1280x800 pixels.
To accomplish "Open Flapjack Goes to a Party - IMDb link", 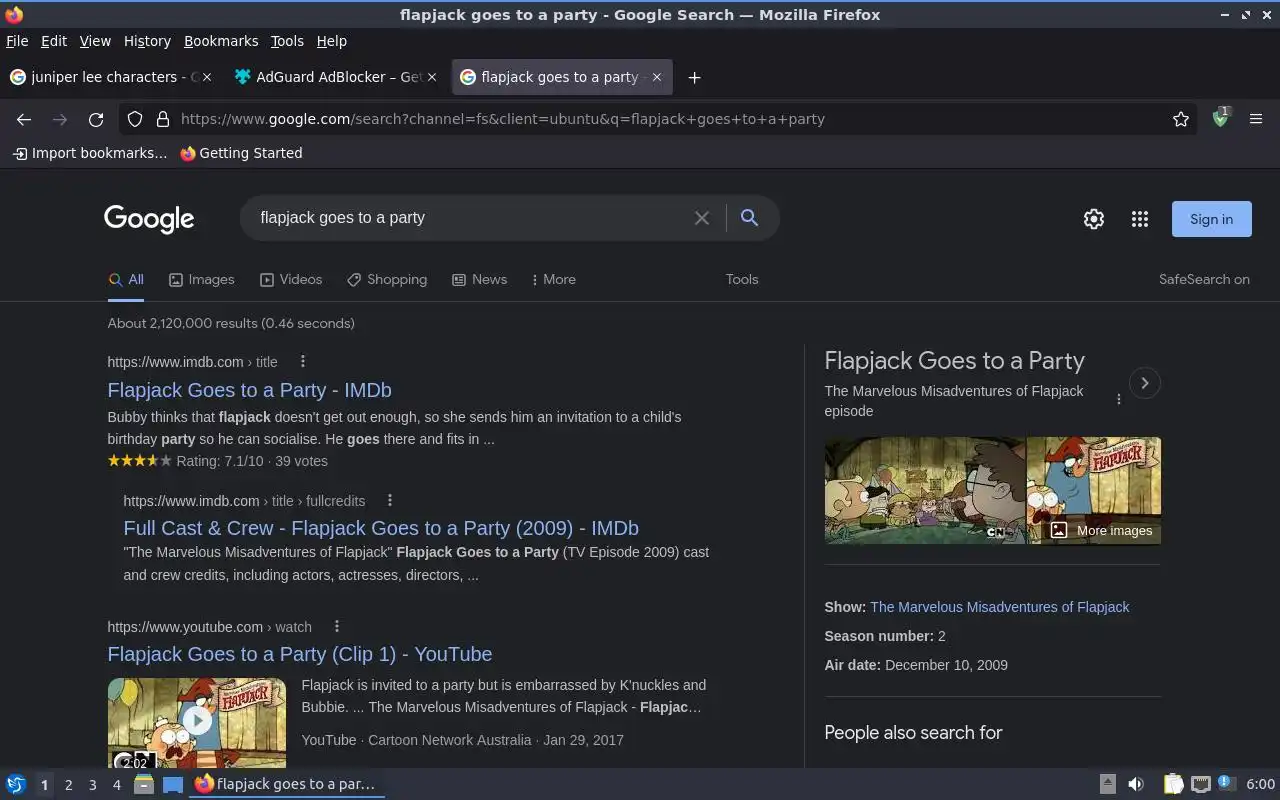I will [249, 391].
